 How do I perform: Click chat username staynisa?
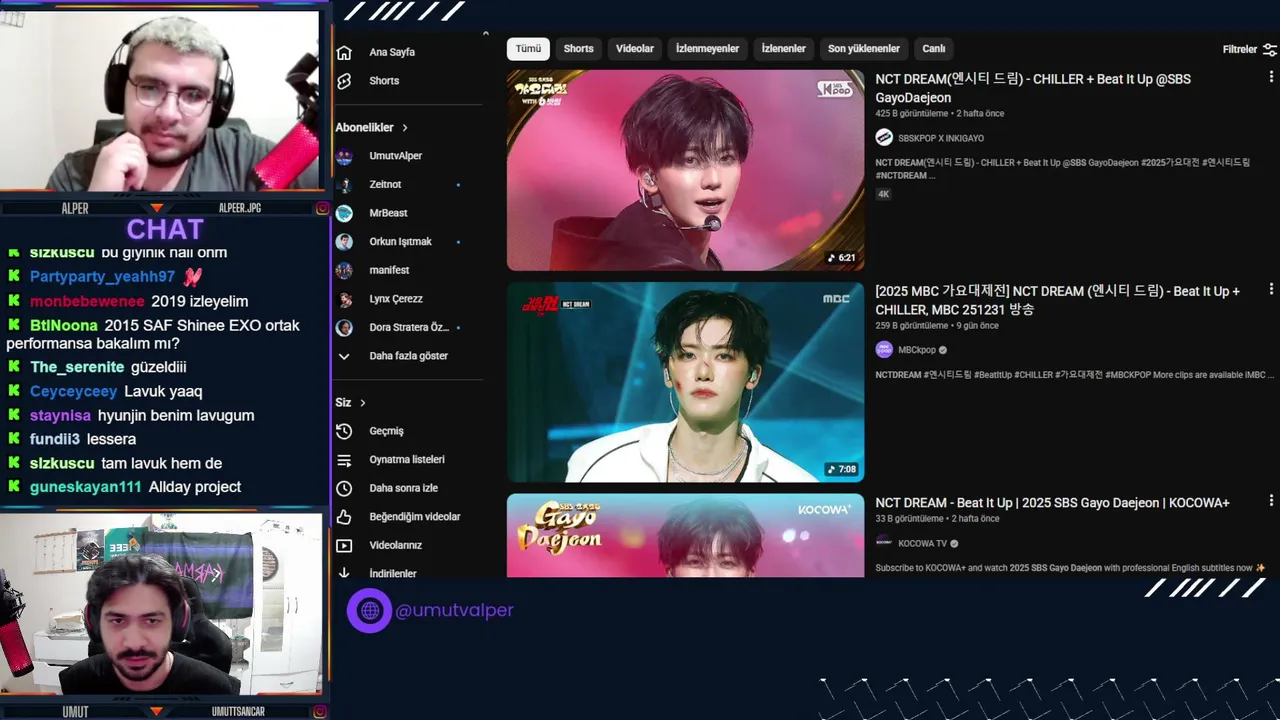[60, 415]
